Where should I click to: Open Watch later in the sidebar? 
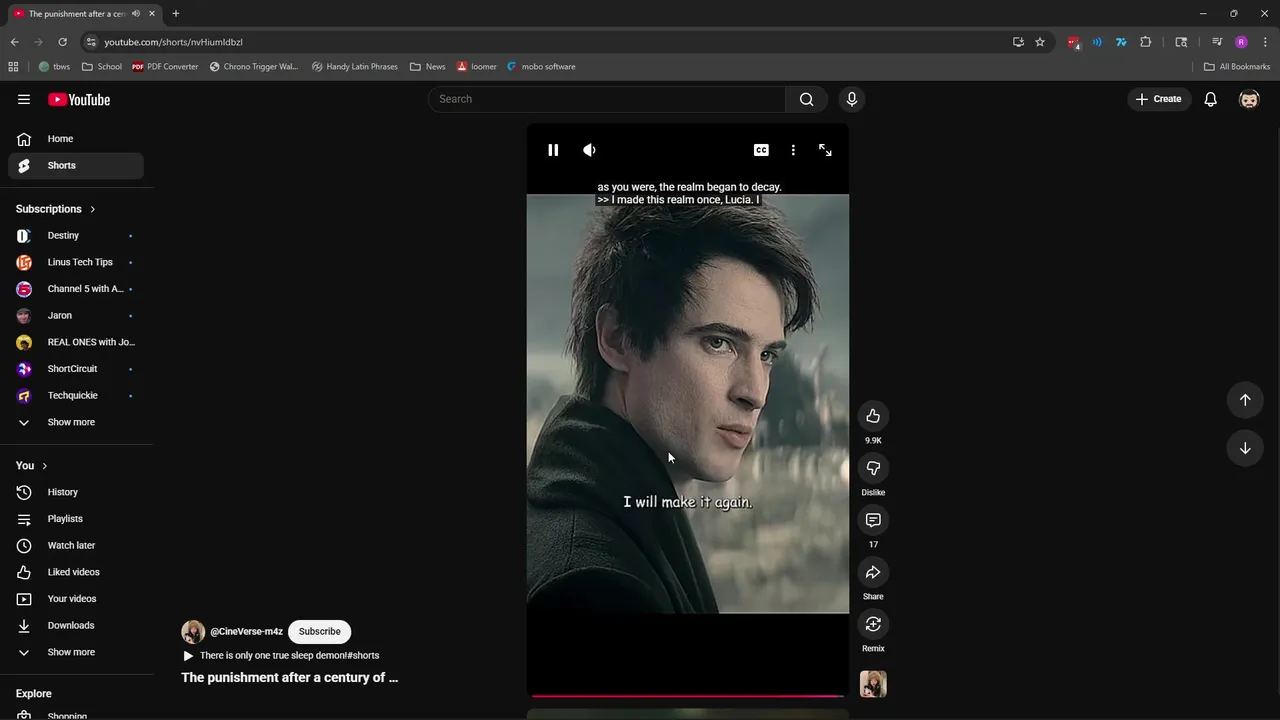(76, 546)
